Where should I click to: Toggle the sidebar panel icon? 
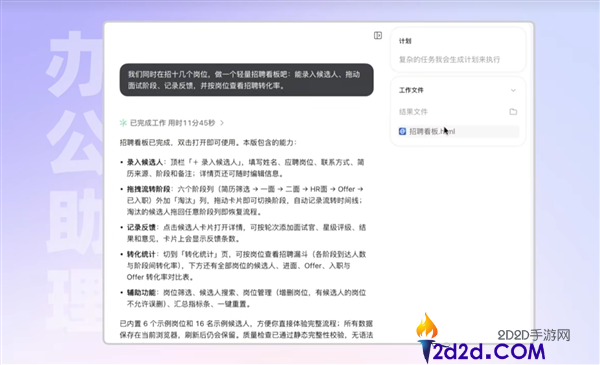point(378,36)
